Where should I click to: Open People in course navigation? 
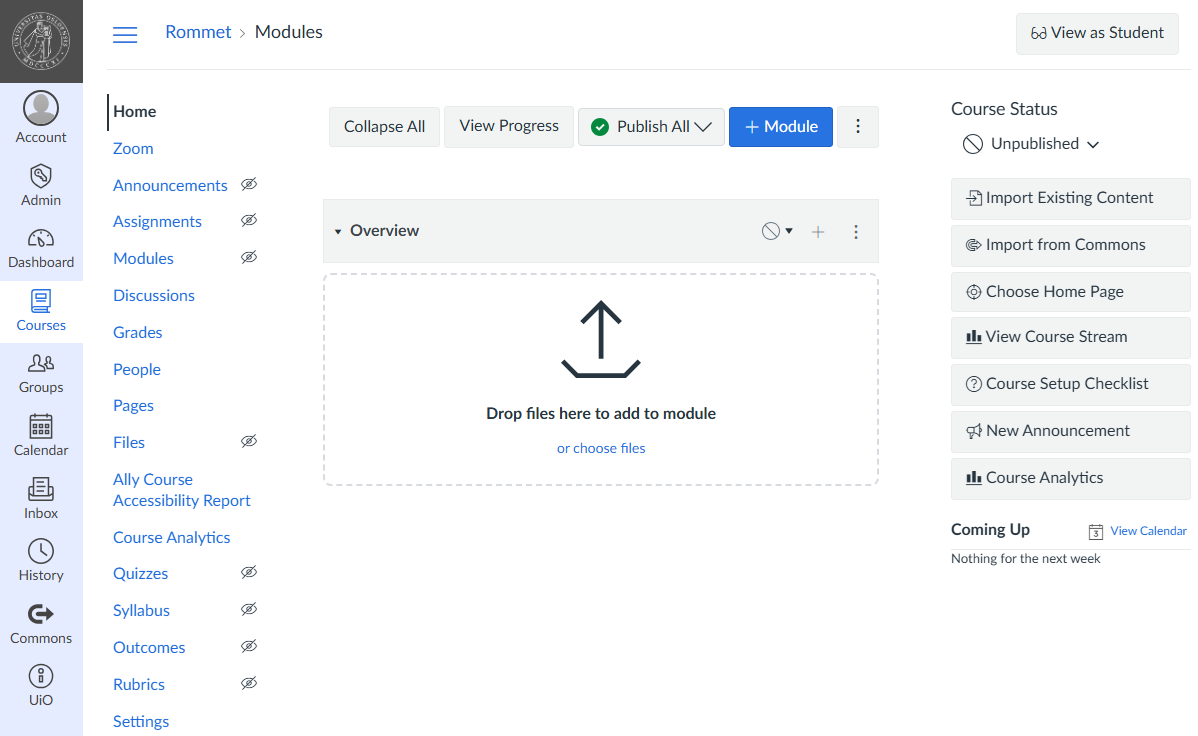tap(137, 370)
